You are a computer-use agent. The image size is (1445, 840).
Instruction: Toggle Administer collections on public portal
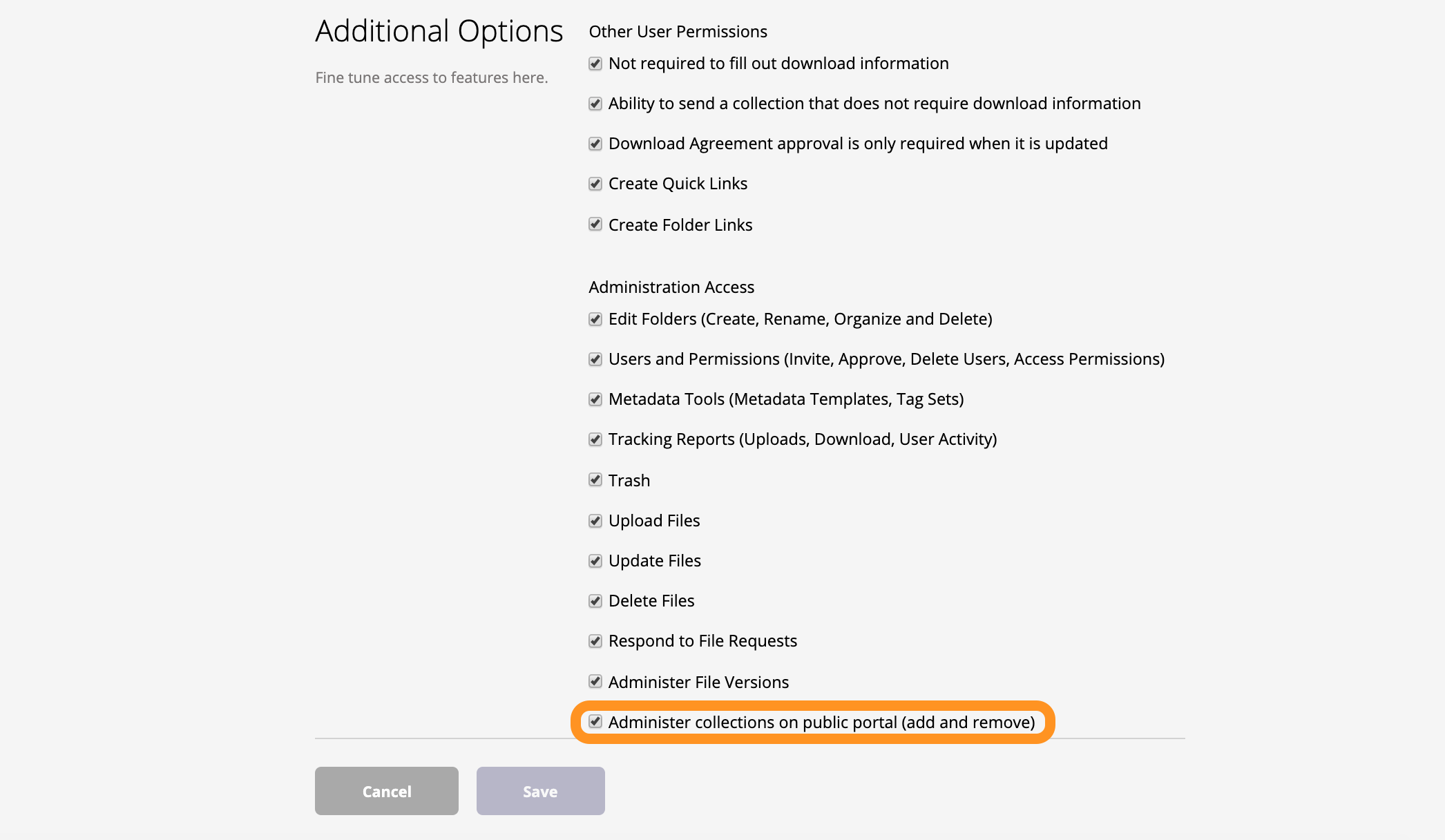pos(595,721)
